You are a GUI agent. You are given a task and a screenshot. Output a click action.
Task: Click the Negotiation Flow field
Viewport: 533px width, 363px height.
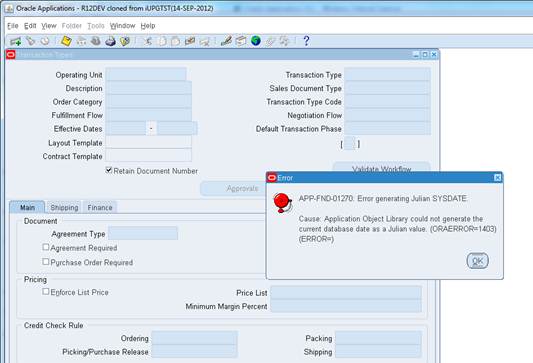(388, 115)
